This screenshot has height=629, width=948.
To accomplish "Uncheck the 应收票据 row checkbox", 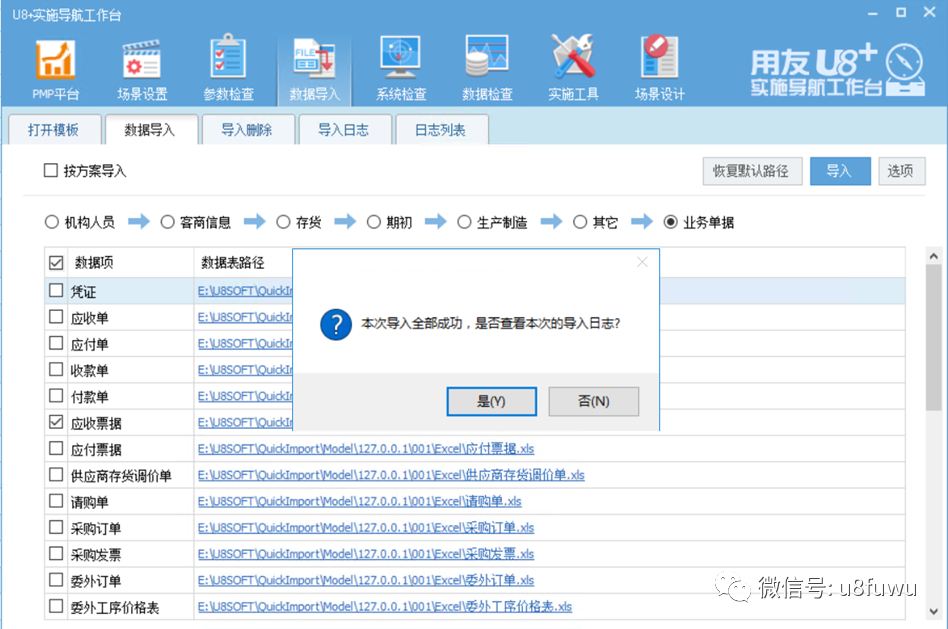I will 56,422.
